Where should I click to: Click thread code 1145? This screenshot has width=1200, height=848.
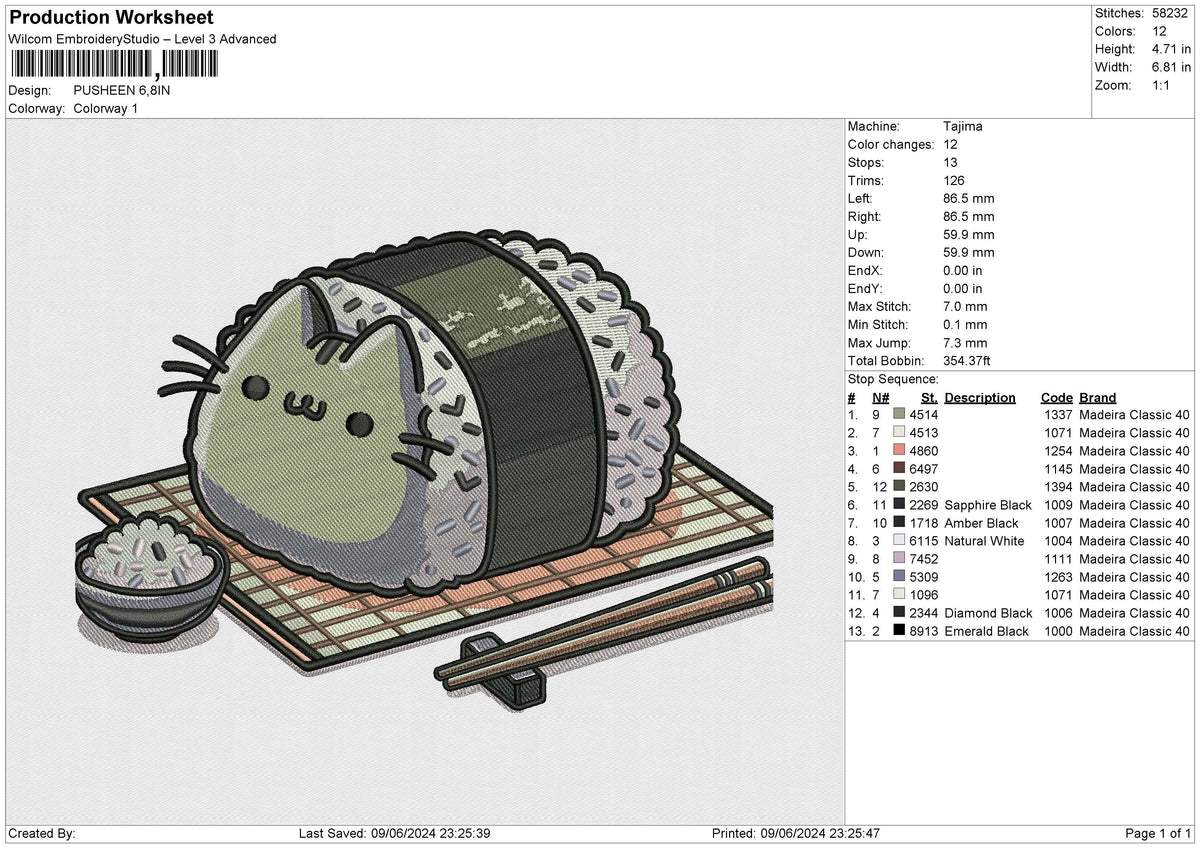click(1057, 469)
